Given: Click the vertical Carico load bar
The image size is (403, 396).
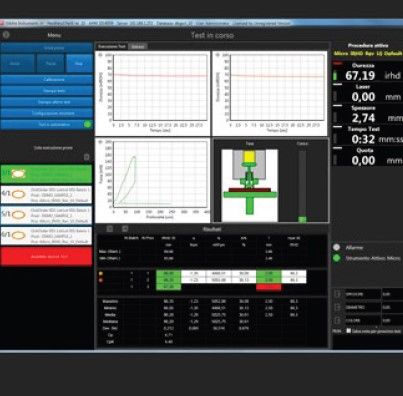Looking at the screenshot, I should pos(302,186).
